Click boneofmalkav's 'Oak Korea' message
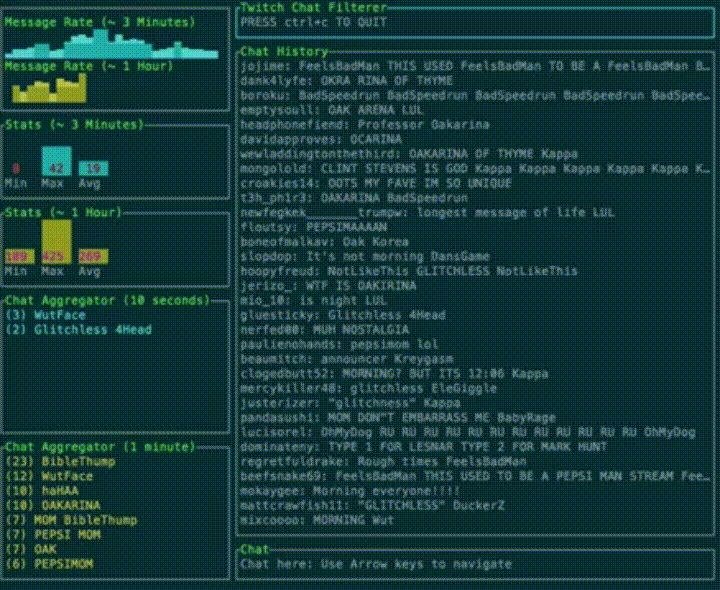Viewport: 720px width, 590px height. point(325,242)
